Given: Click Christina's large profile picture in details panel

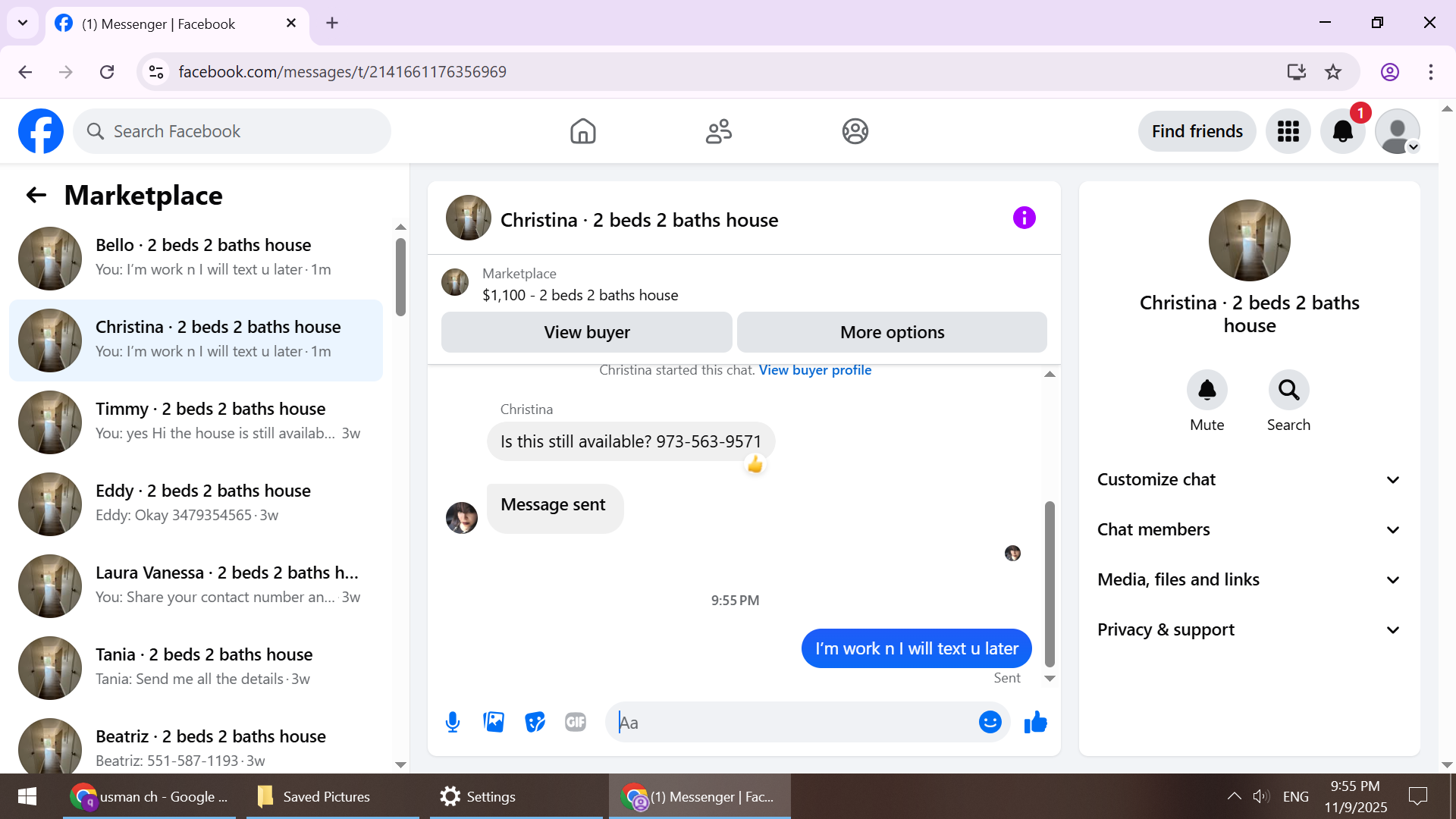Looking at the screenshot, I should 1249,240.
